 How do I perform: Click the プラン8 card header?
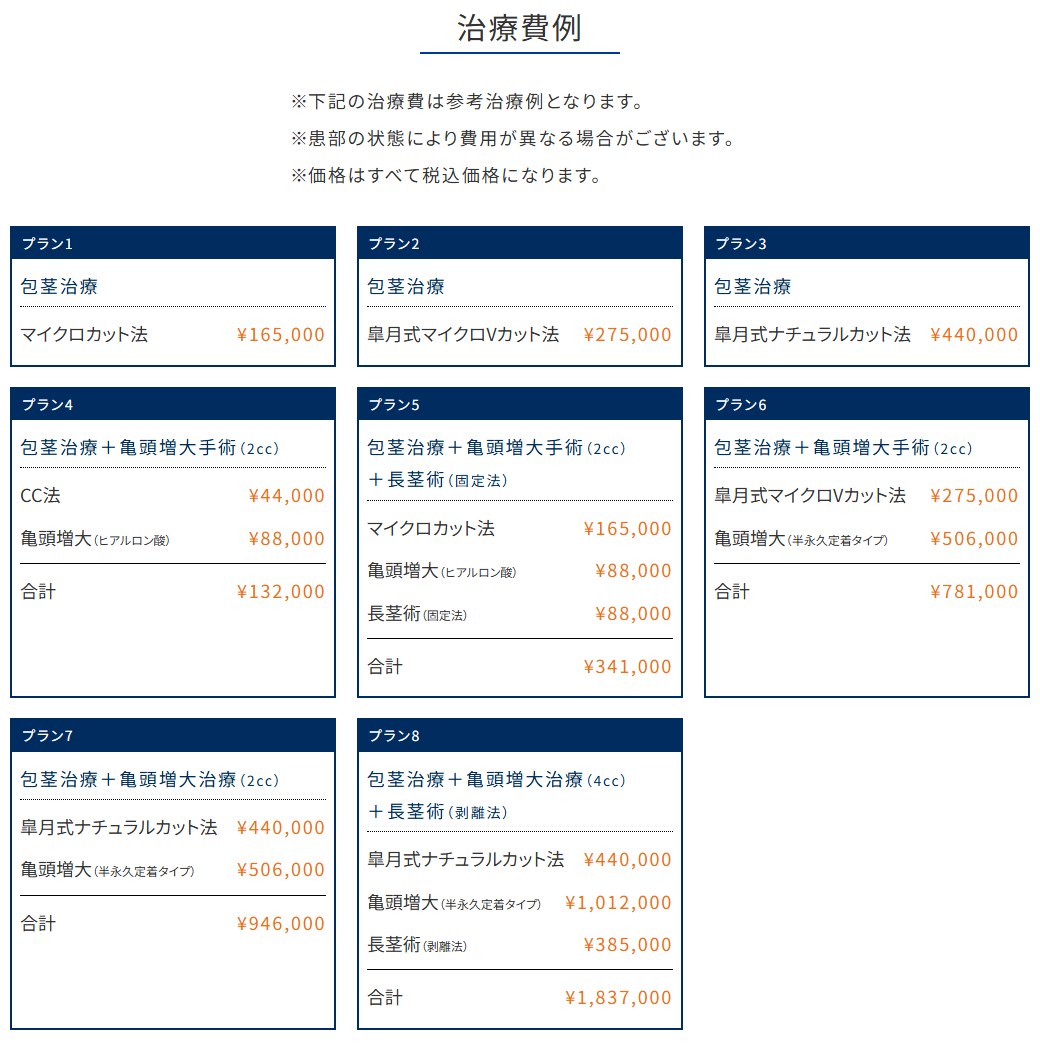(520, 736)
